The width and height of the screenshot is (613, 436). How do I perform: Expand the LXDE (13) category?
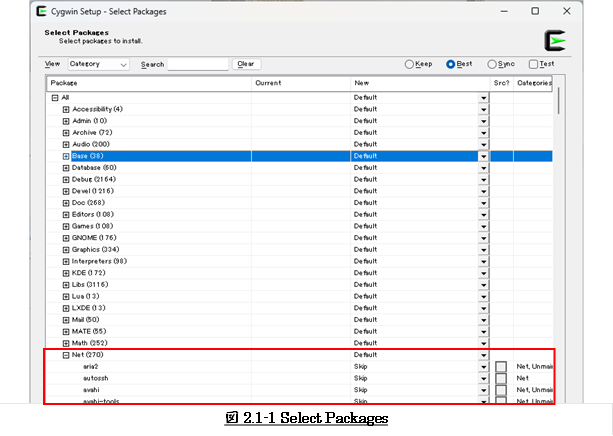(66, 309)
